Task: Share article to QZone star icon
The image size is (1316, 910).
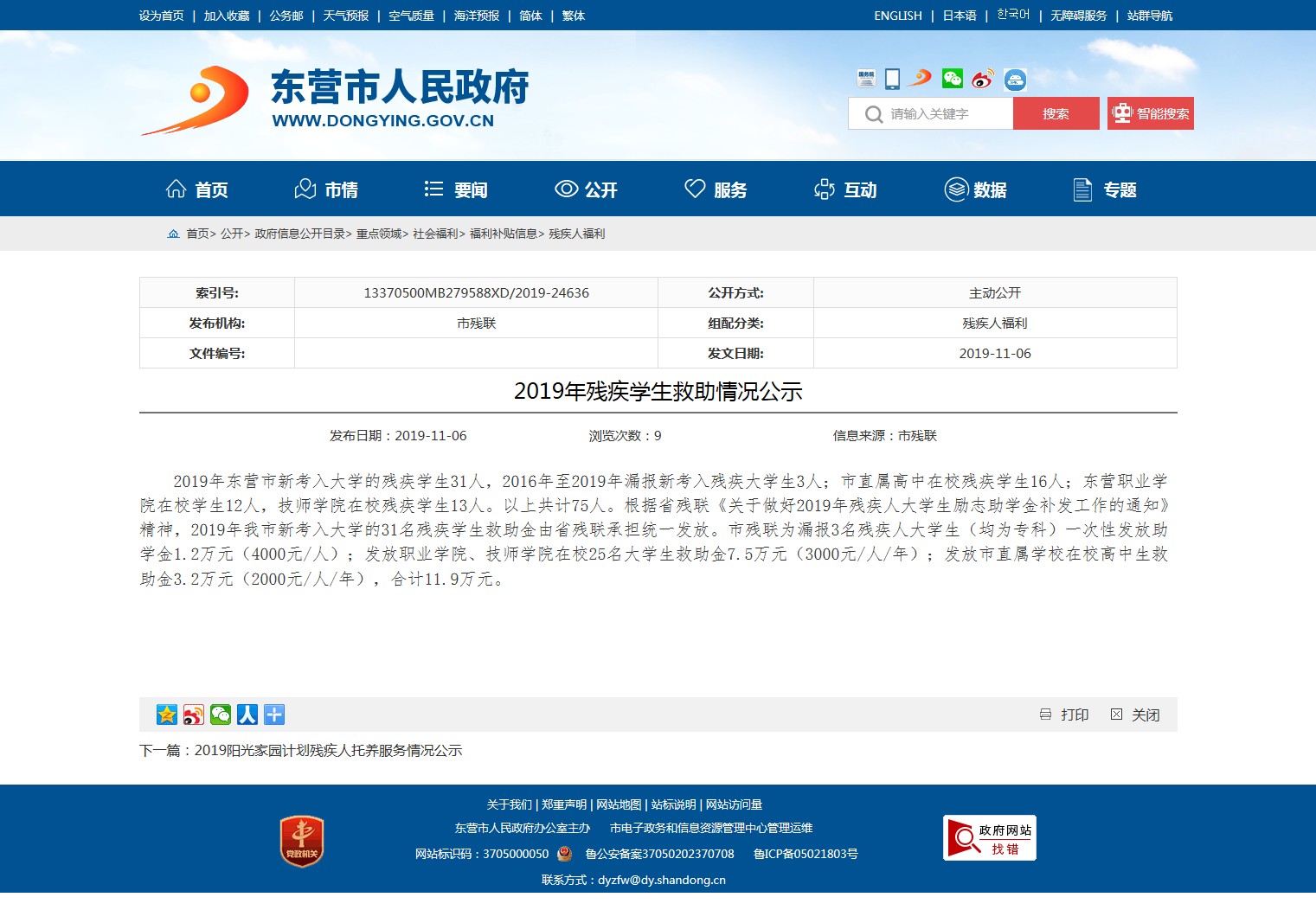Action: click(x=166, y=715)
